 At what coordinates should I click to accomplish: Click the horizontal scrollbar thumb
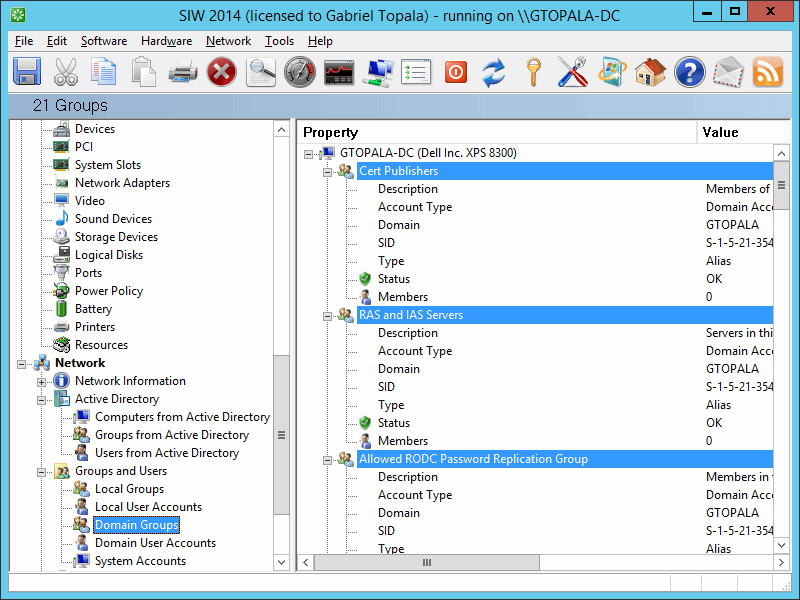click(427, 562)
